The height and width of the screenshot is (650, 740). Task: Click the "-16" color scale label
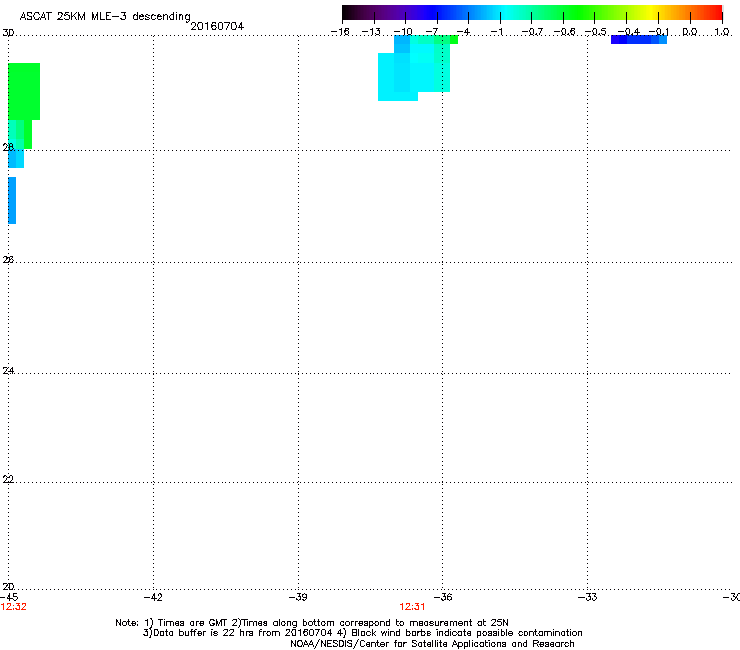[340, 32]
